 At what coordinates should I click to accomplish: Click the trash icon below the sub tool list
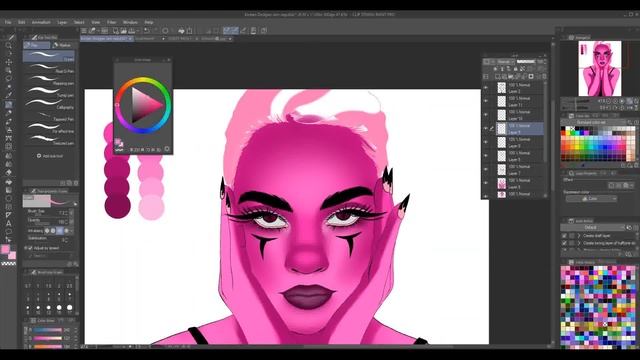[76, 183]
